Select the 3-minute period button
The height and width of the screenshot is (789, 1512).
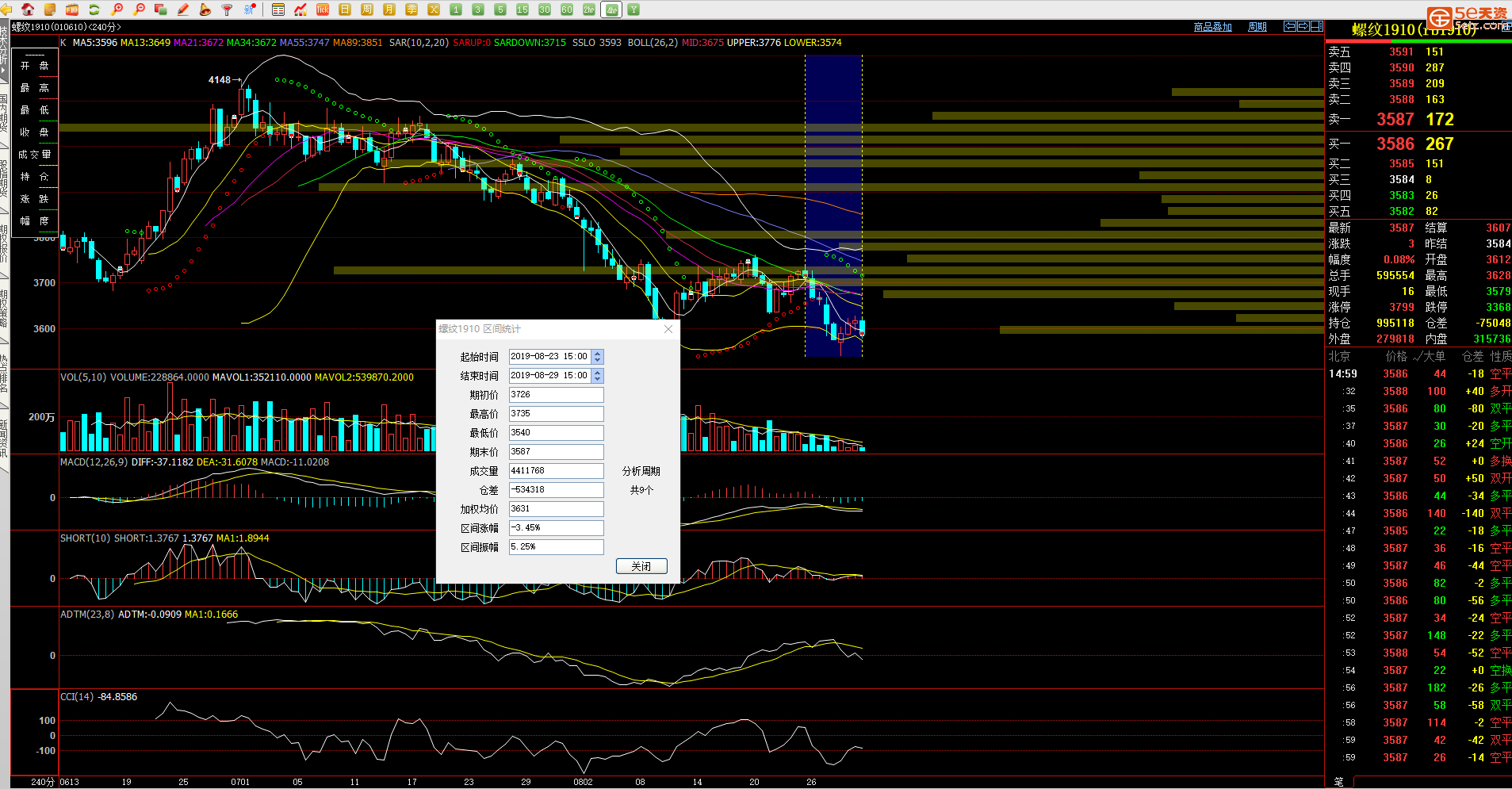(x=478, y=10)
